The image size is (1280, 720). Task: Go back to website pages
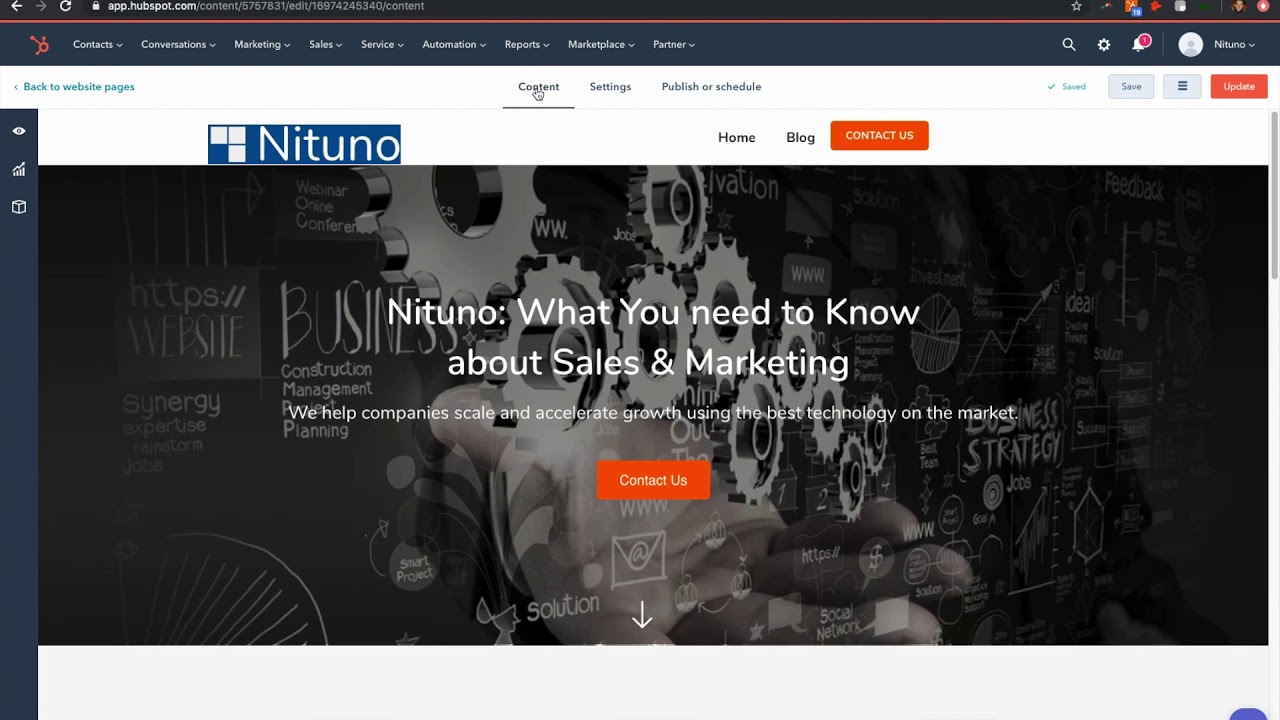[74, 86]
